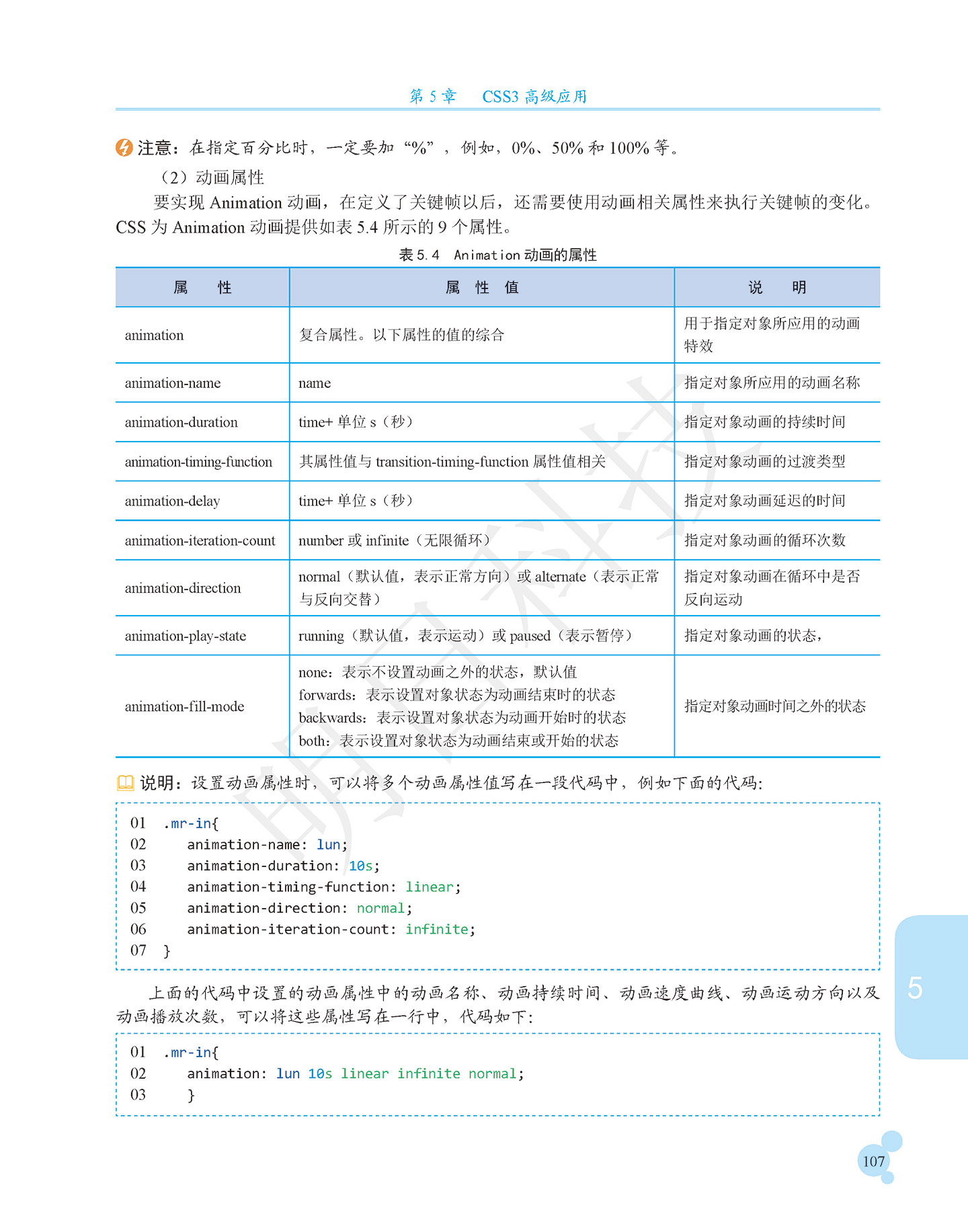The height and width of the screenshot is (1232, 968).
Task: Click the blue chapter 5 side tab
Action: click(932, 987)
